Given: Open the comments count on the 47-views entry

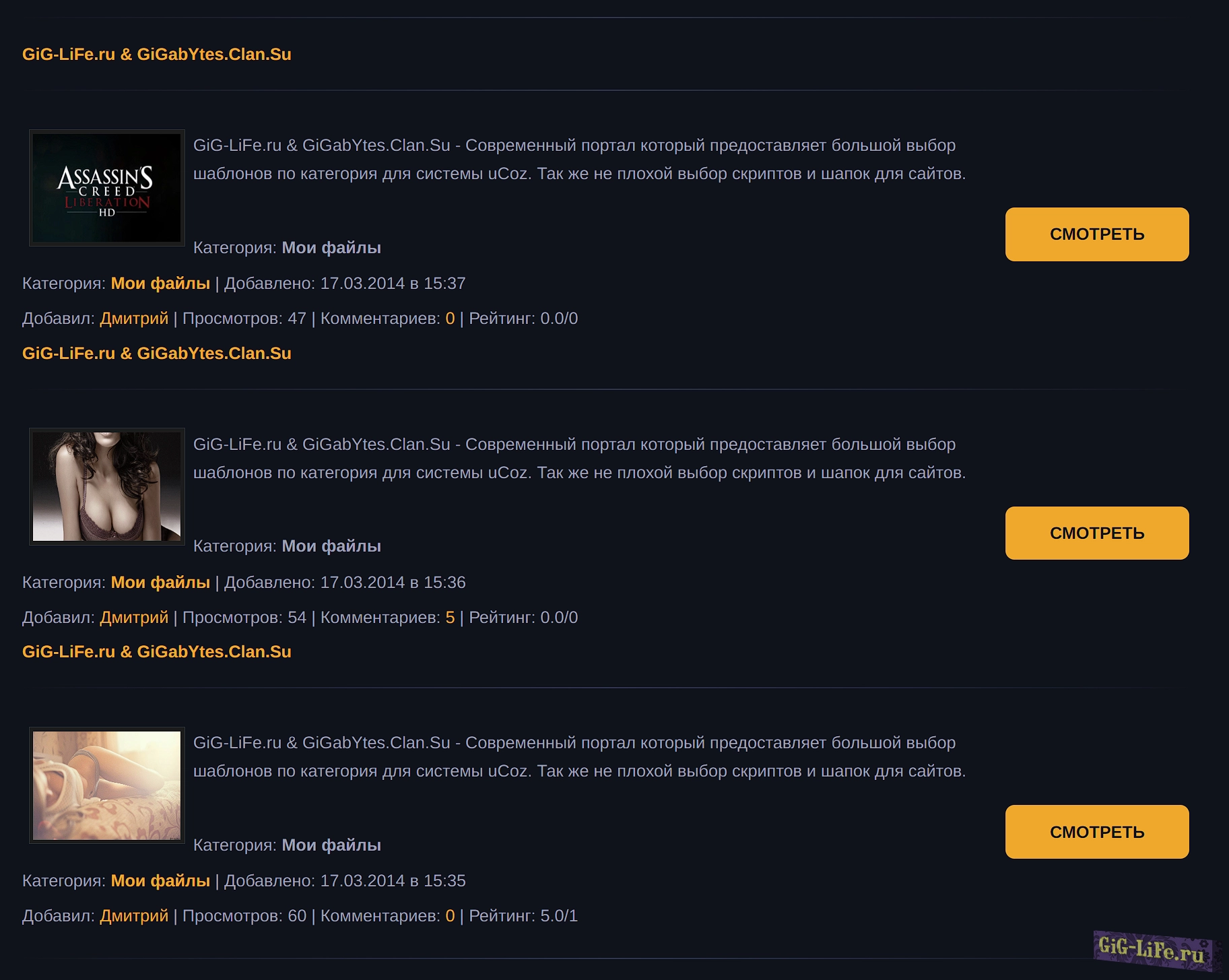Looking at the screenshot, I should point(450,319).
